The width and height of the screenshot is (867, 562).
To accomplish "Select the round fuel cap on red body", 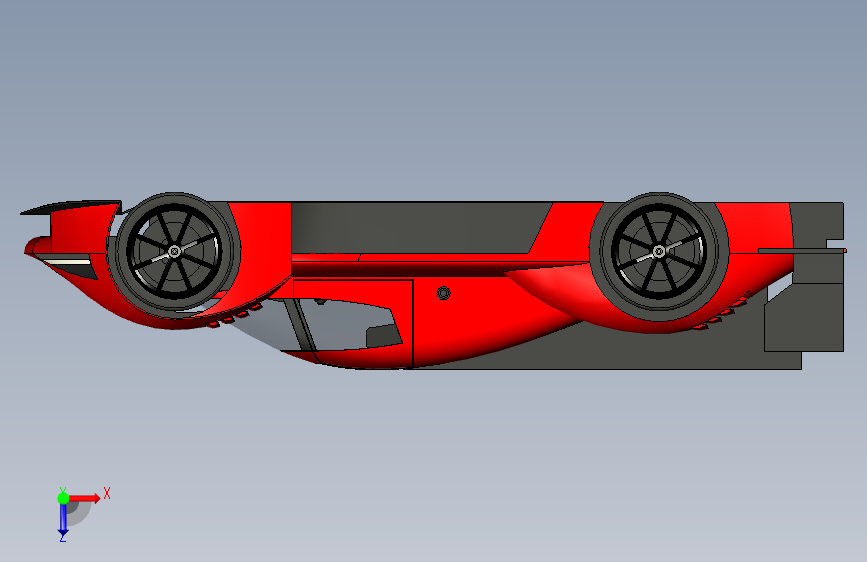I will tap(443, 293).
